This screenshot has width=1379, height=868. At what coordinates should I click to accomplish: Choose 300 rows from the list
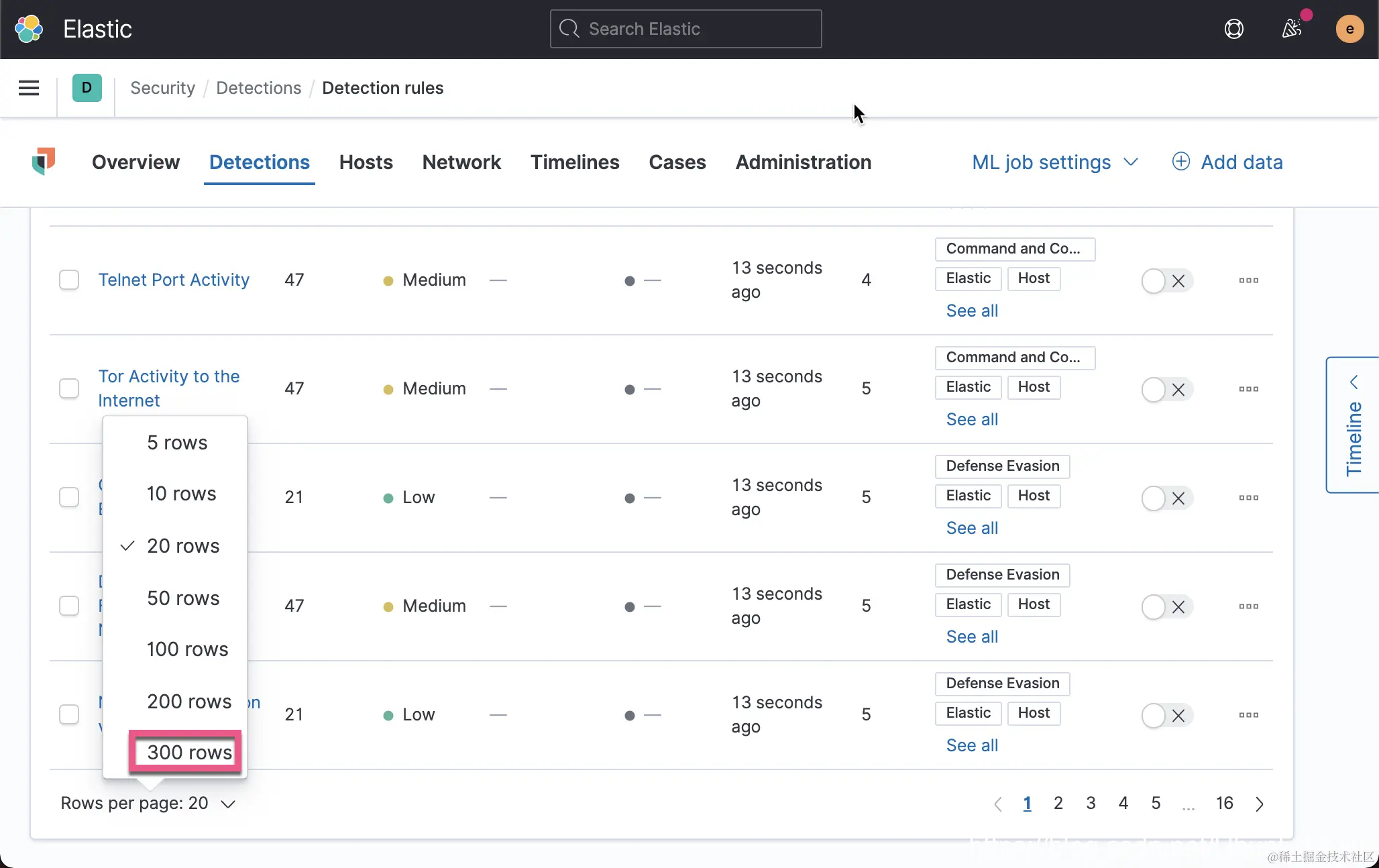(189, 753)
